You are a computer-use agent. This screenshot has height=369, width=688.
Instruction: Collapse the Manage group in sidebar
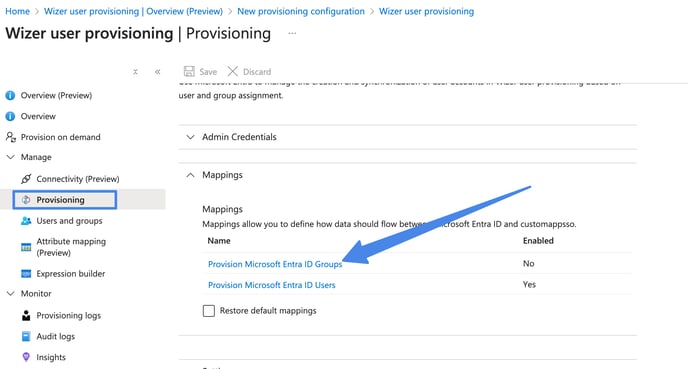pos(11,157)
